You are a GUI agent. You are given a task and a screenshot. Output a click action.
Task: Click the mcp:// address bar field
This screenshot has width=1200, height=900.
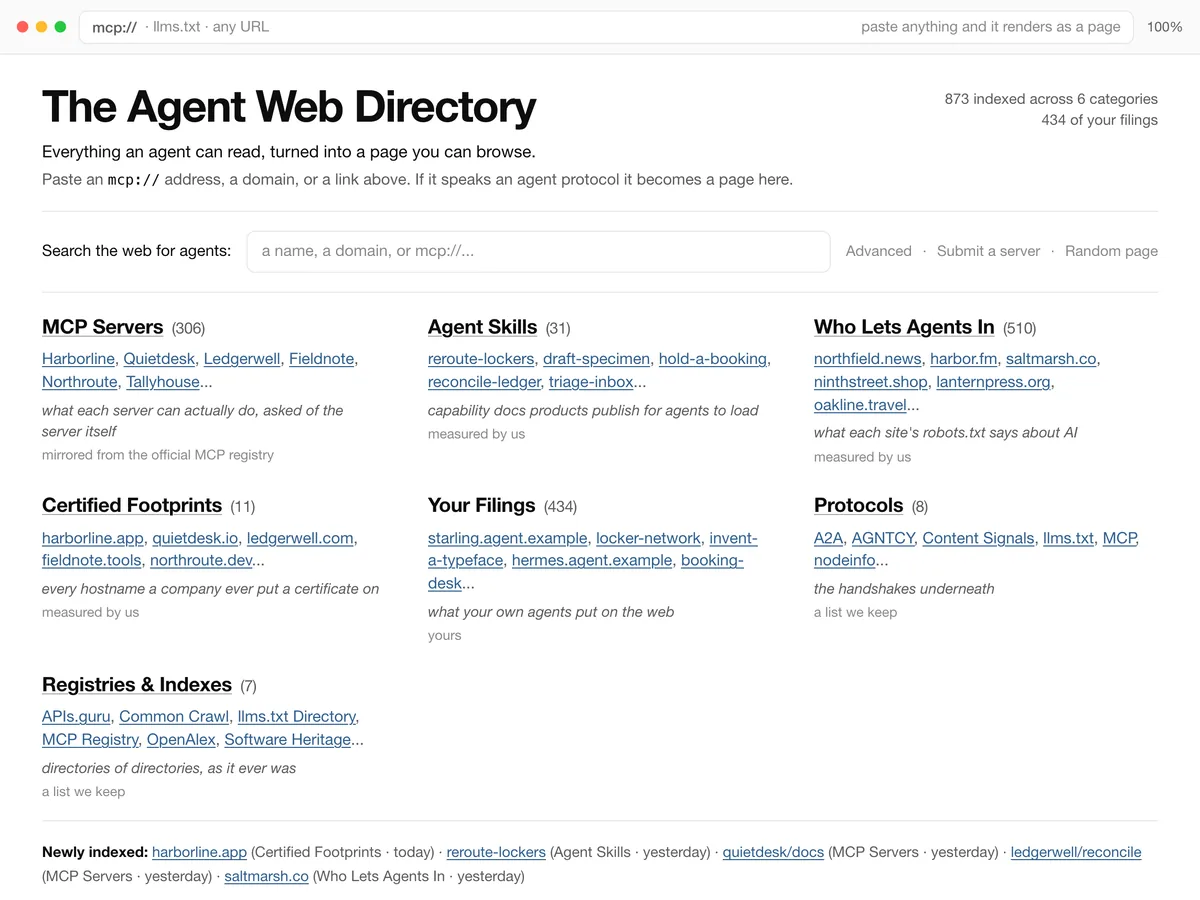(x=606, y=27)
